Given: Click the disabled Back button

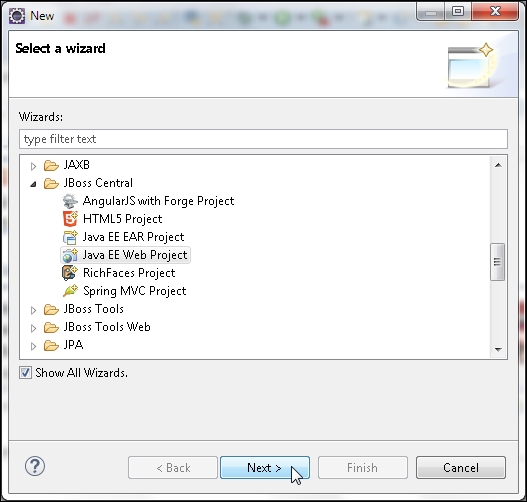Looking at the screenshot, I should tap(173, 467).
